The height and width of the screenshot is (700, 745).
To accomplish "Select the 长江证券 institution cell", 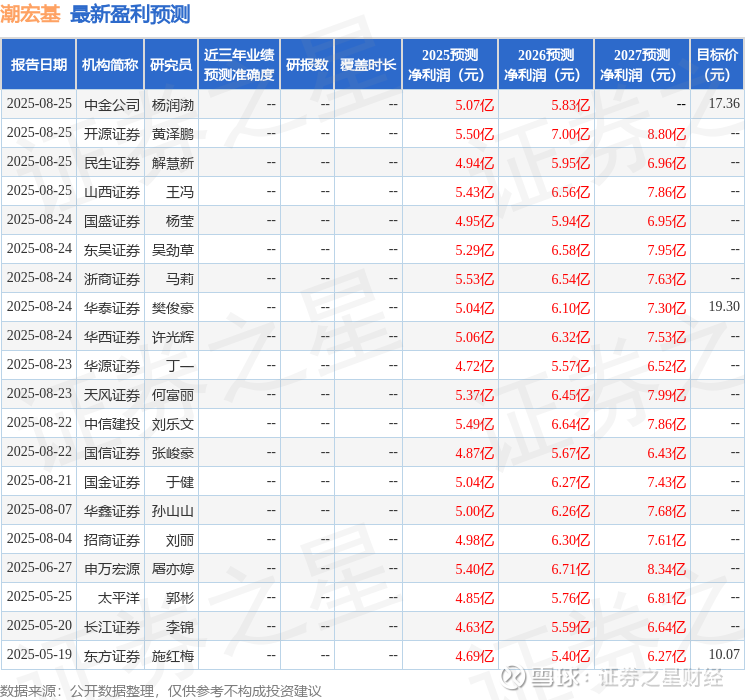I will (x=112, y=627).
